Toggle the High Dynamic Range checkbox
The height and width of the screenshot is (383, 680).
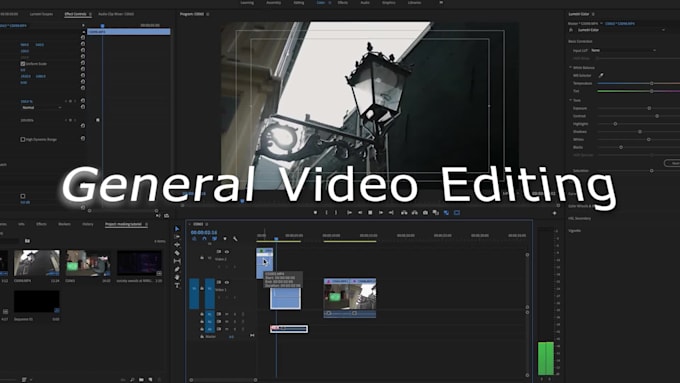click(23, 140)
